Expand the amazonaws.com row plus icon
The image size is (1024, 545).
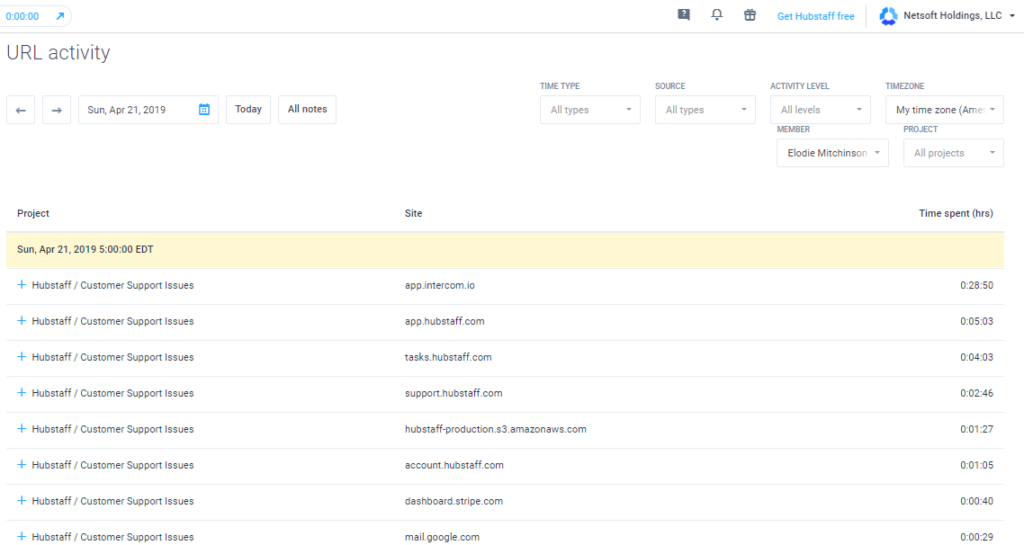[22, 428]
